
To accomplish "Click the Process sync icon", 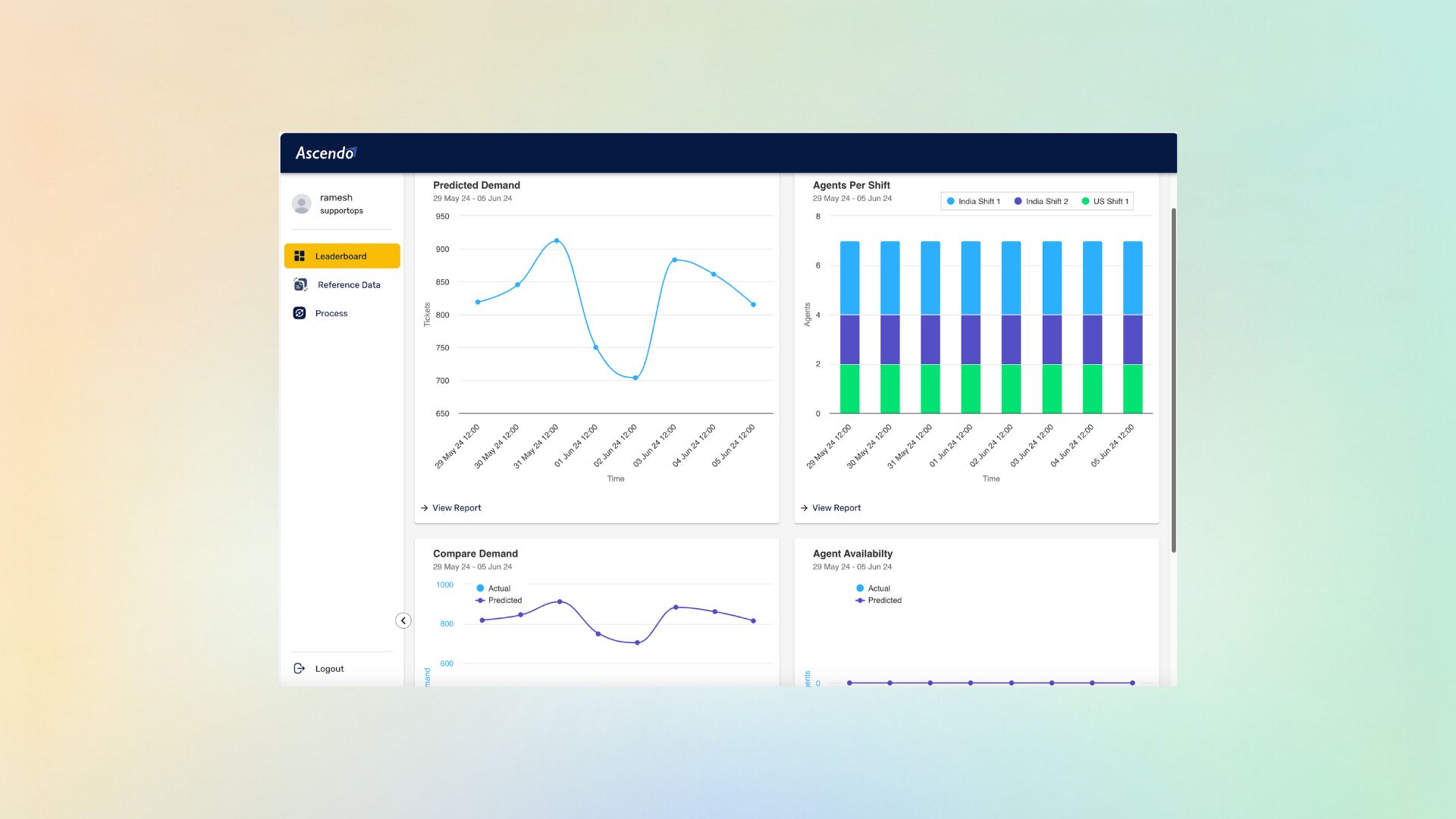I will (300, 313).
